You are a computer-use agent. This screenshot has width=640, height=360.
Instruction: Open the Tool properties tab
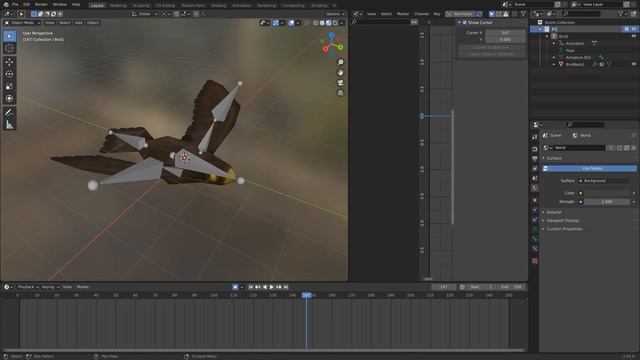(535, 138)
